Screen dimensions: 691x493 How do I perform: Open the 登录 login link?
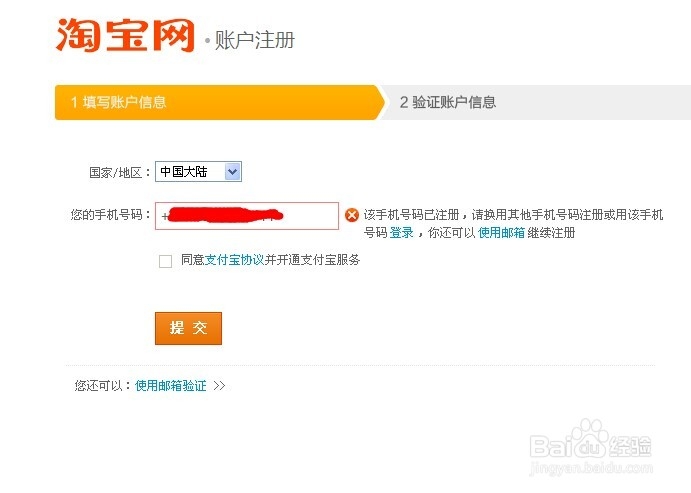point(402,233)
